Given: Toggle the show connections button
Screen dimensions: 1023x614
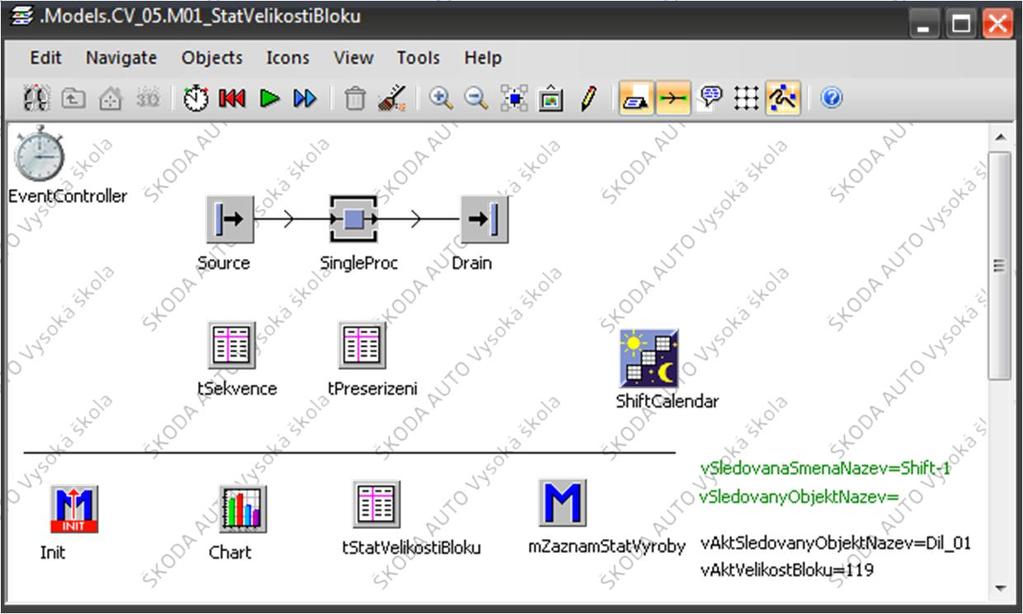Looking at the screenshot, I should click(673, 99).
